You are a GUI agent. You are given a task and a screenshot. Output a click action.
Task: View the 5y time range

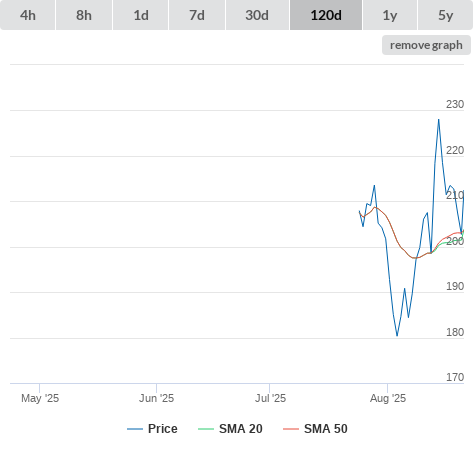point(445,15)
